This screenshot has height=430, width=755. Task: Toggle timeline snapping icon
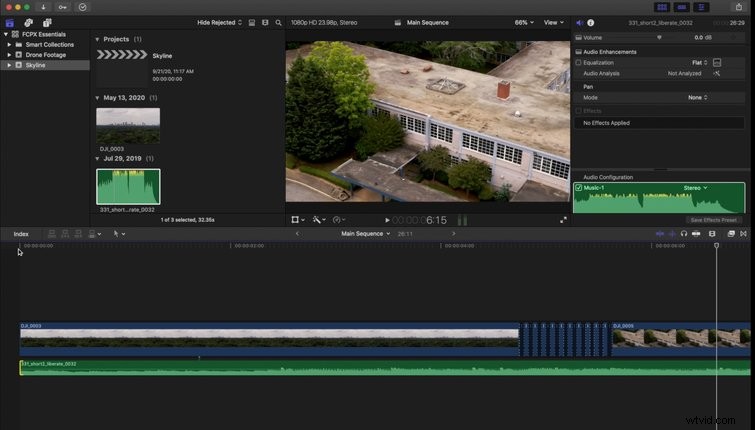(696, 234)
